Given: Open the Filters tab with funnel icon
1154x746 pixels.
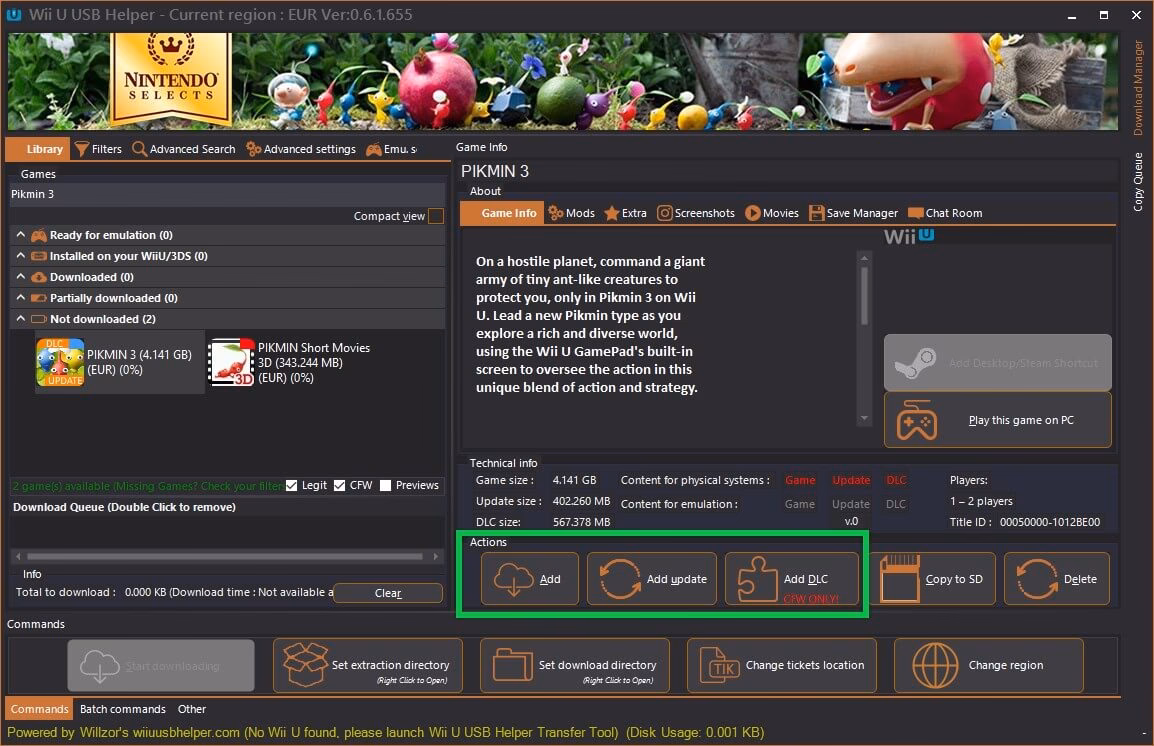Looking at the screenshot, I should tap(99, 149).
